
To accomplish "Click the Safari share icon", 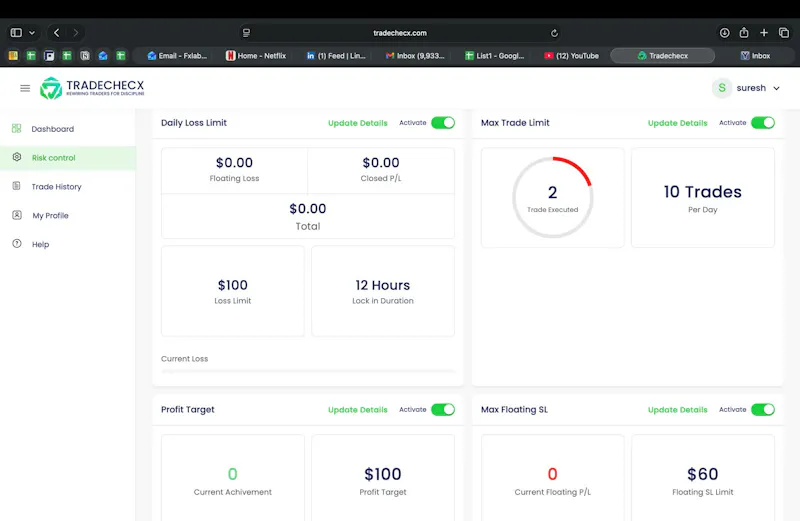I will [x=744, y=33].
